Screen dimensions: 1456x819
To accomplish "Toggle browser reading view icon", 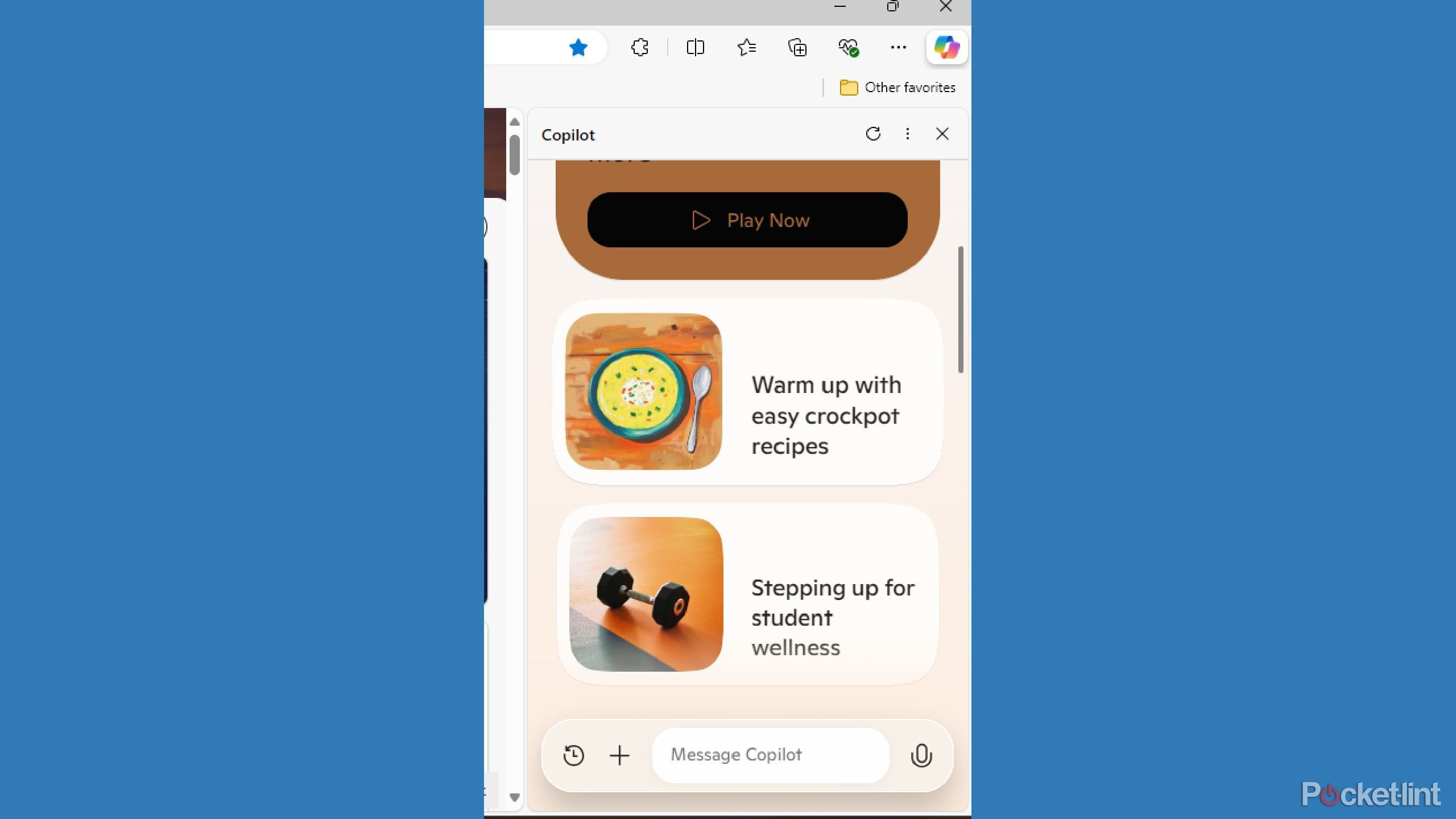I will point(696,47).
